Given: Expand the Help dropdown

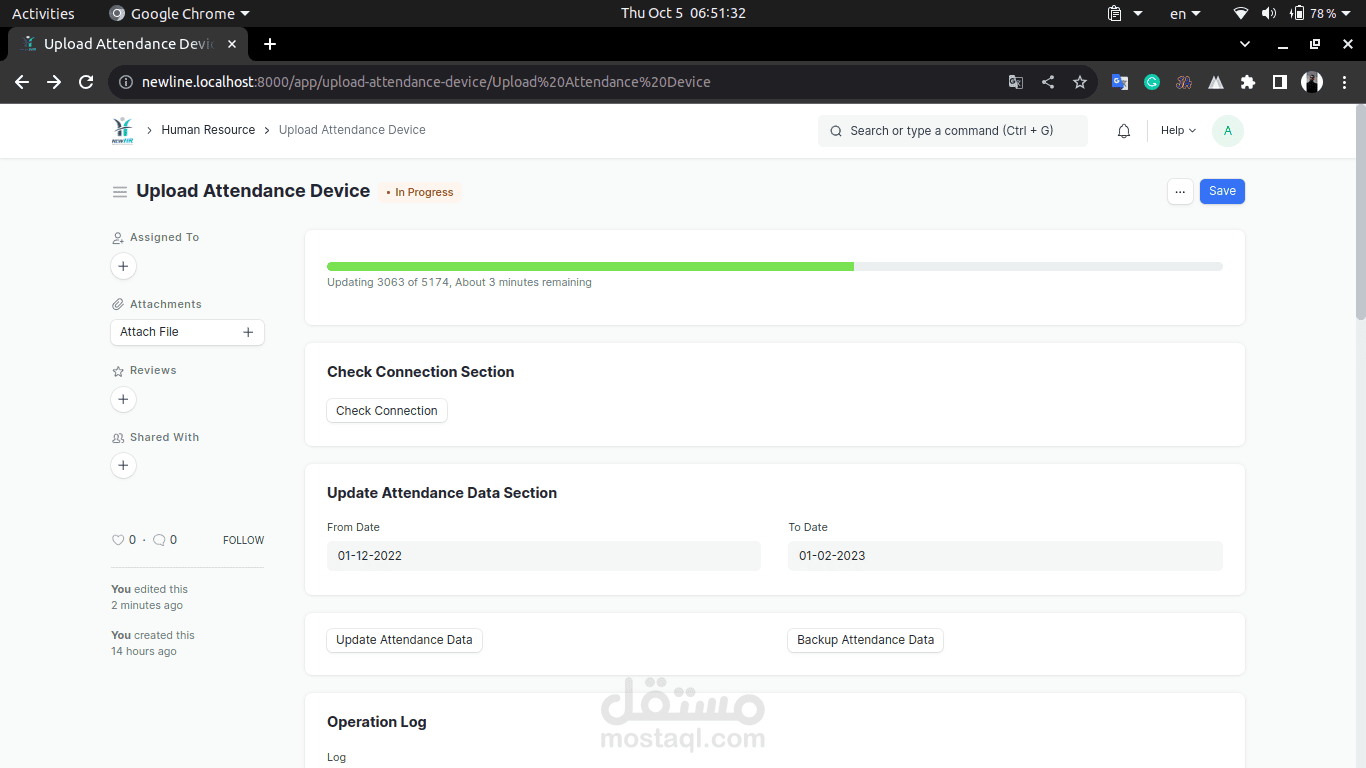Looking at the screenshot, I should 1178,131.
